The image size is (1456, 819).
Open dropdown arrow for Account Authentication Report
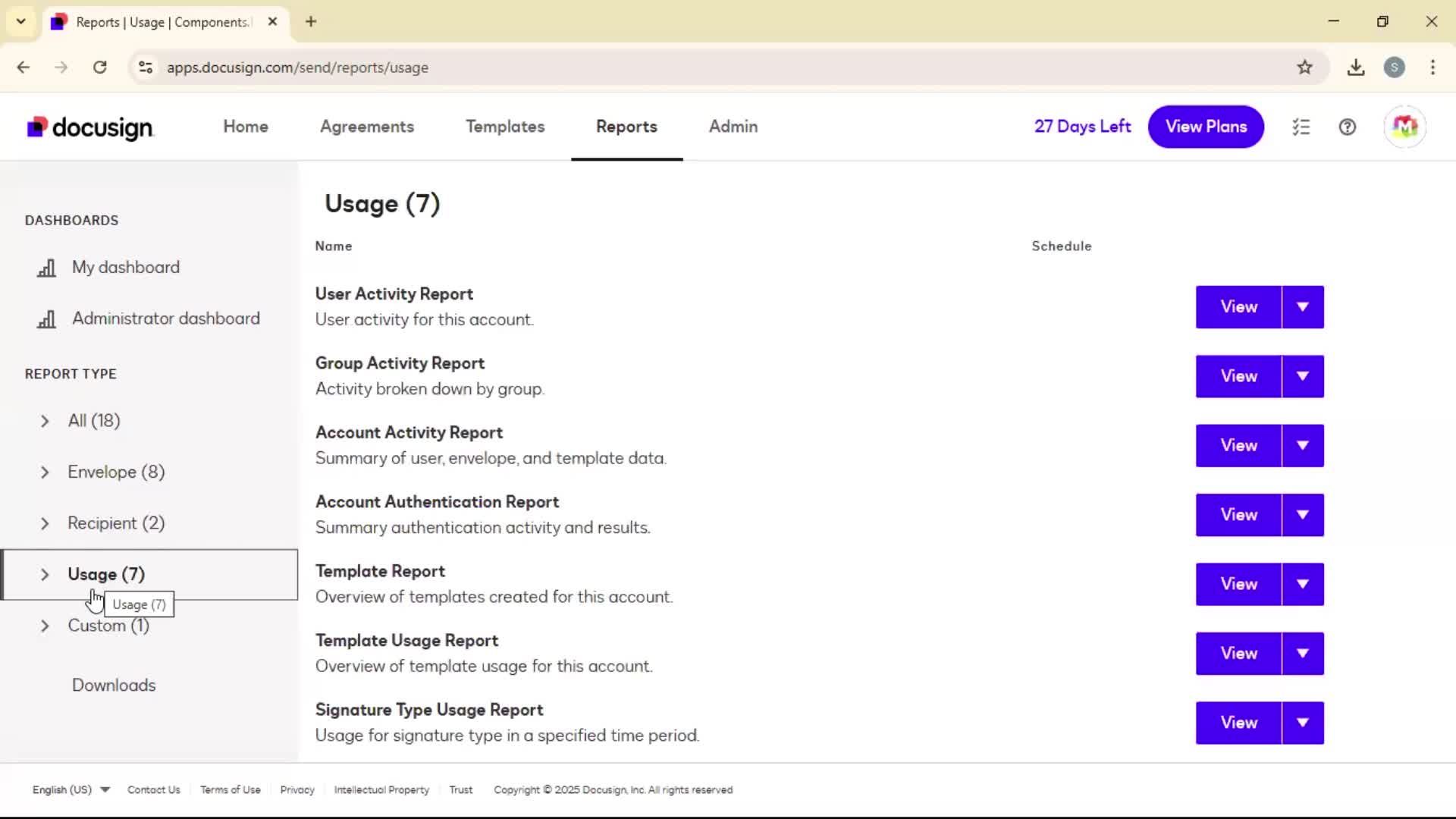click(x=1303, y=515)
